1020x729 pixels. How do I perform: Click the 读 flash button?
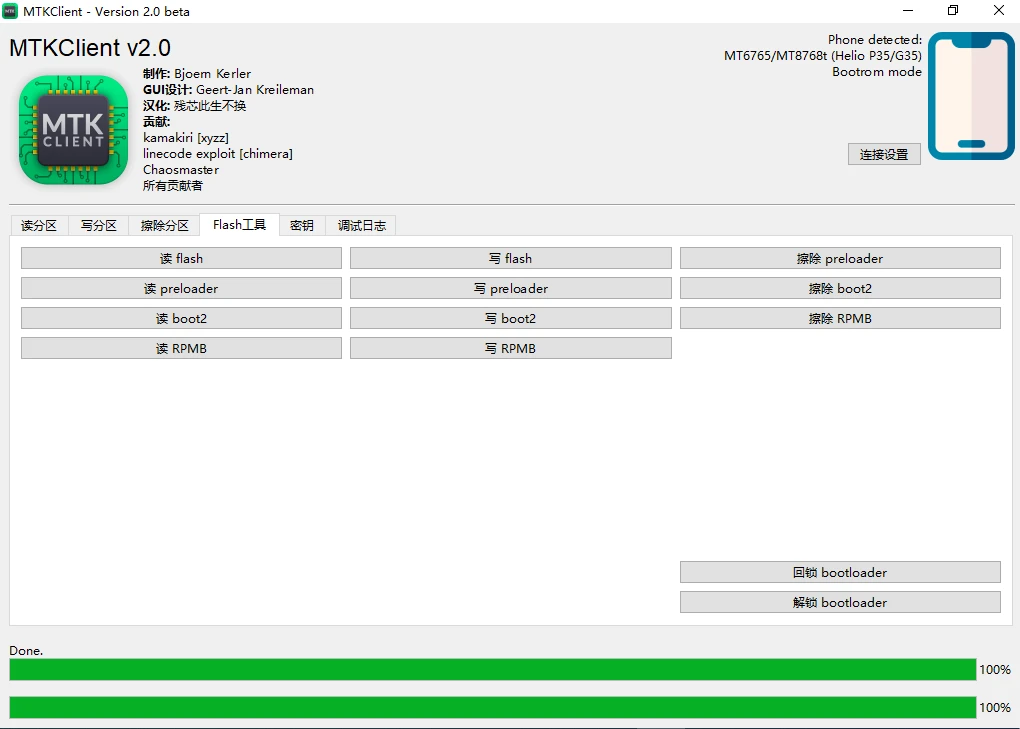[181, 258]
